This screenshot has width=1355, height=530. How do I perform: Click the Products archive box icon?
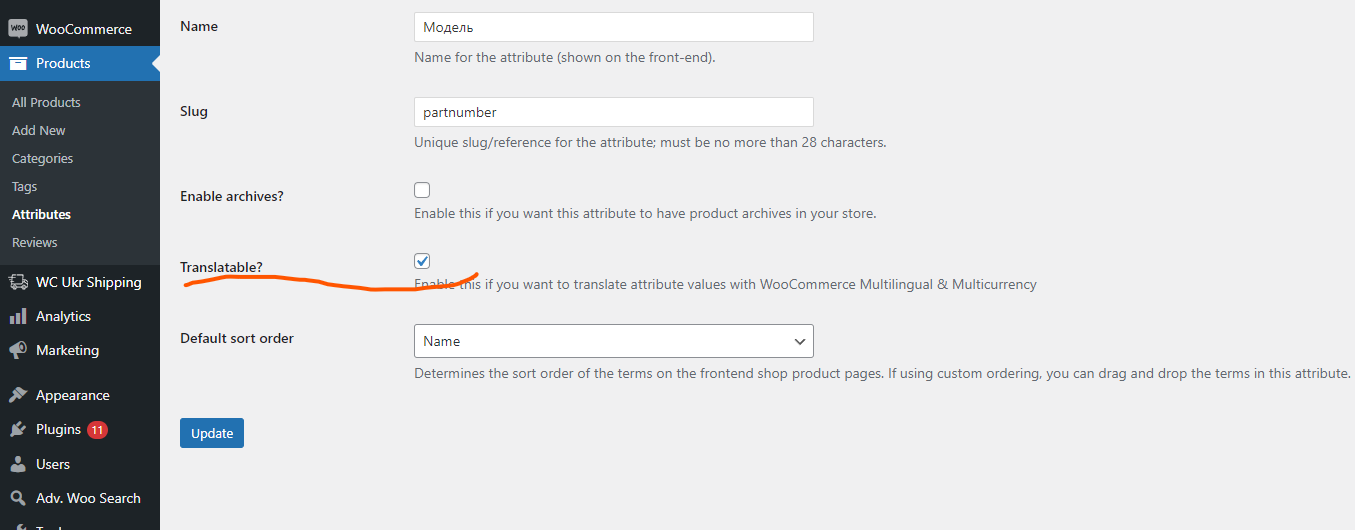[18, 63]
